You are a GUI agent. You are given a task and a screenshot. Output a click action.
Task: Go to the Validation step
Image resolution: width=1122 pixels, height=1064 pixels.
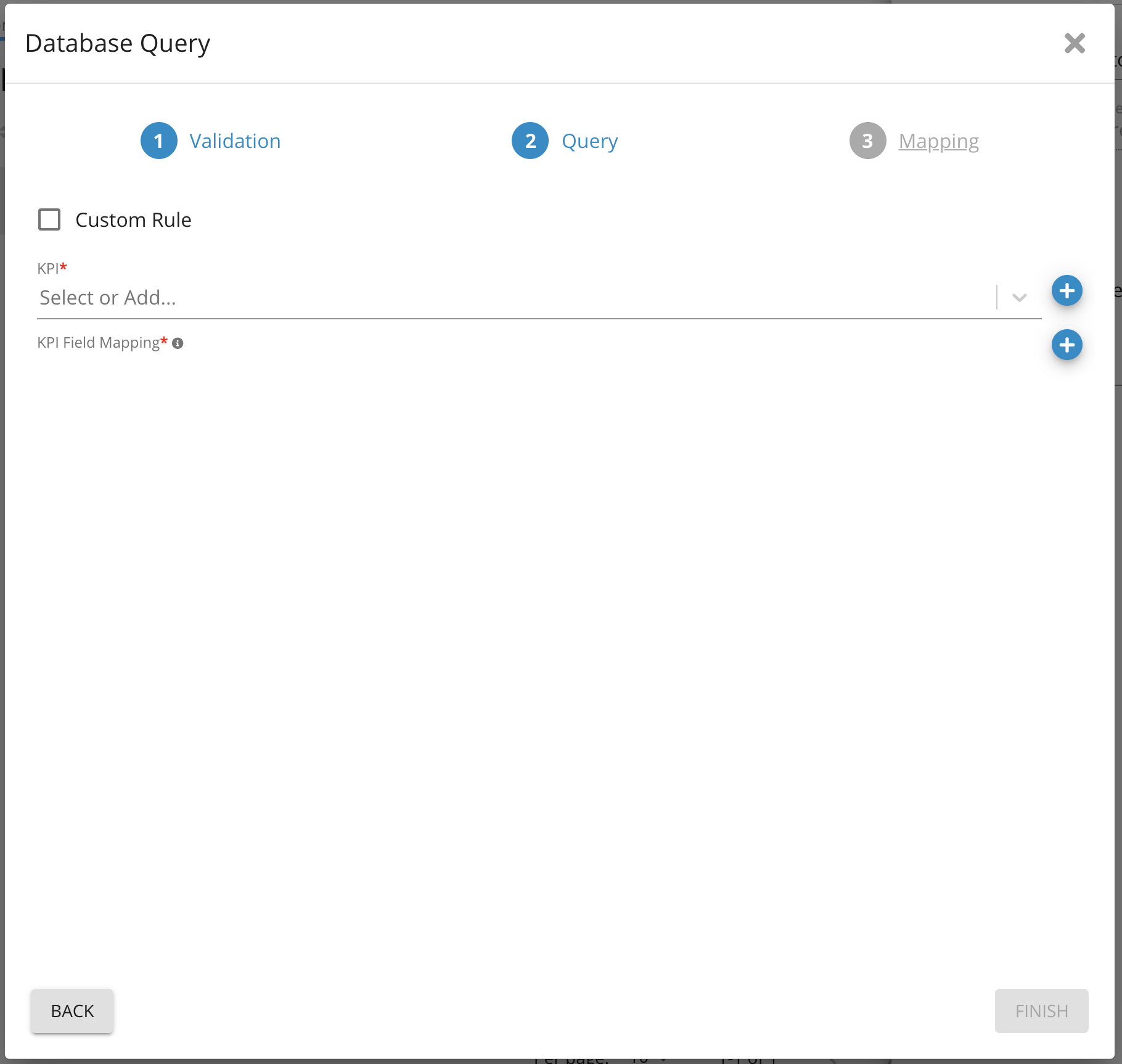[235, 141]
